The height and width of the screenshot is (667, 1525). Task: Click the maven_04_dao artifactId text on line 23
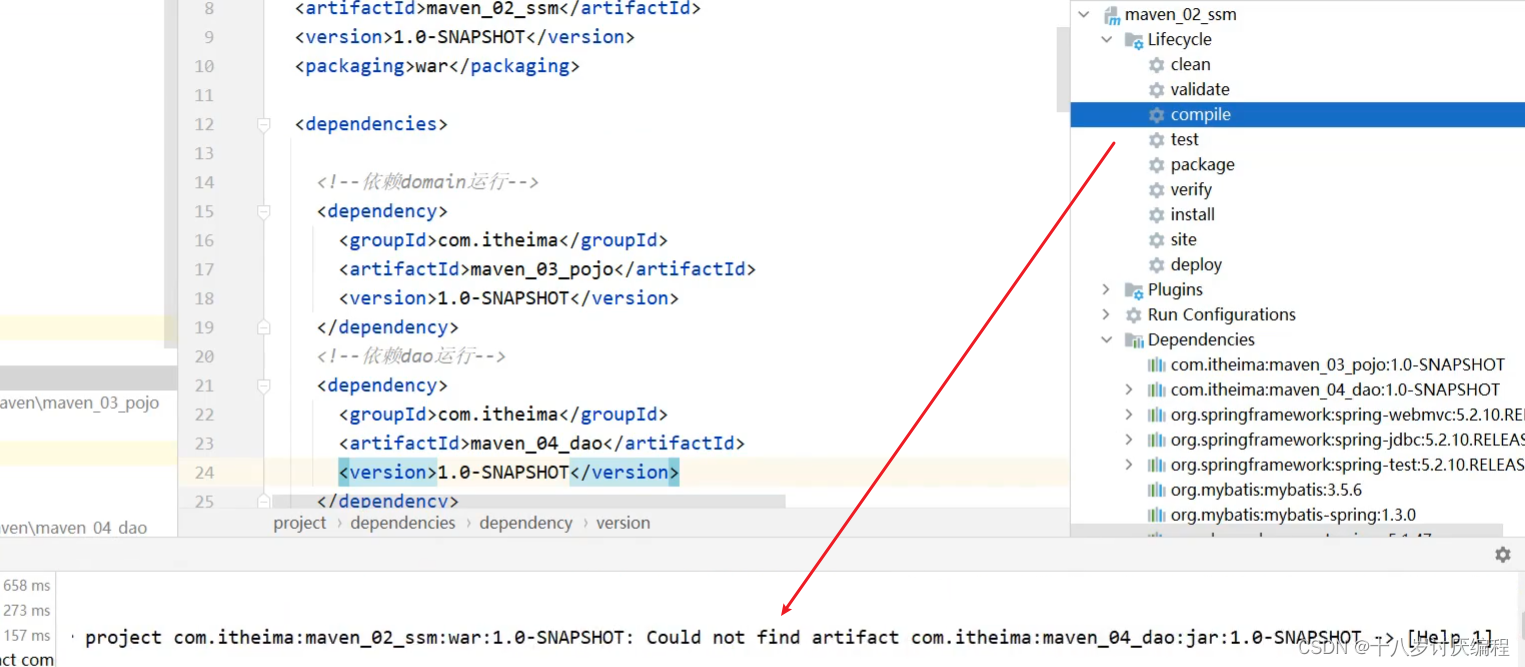(537, 444)
